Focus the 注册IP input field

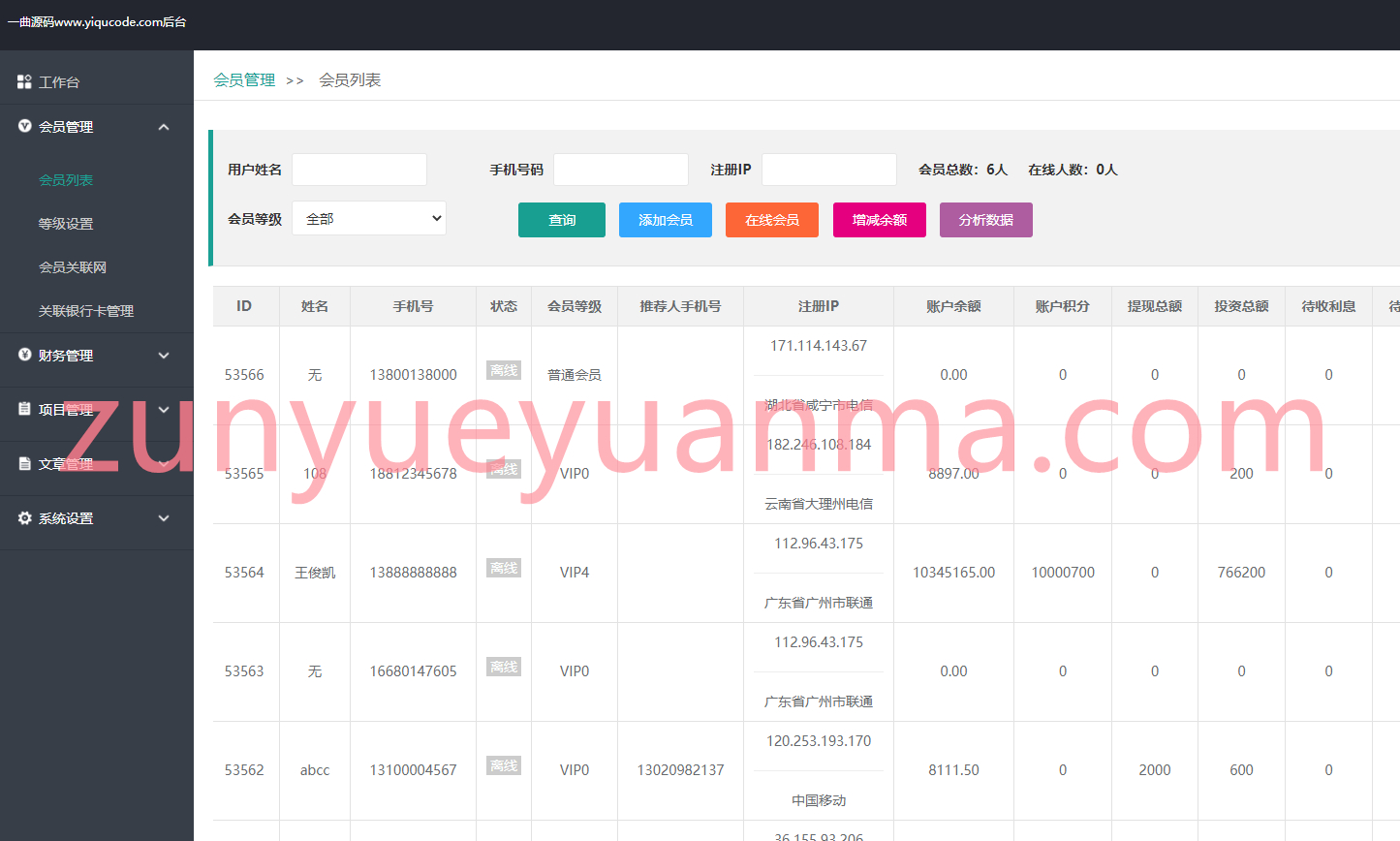tap(829, 170)
